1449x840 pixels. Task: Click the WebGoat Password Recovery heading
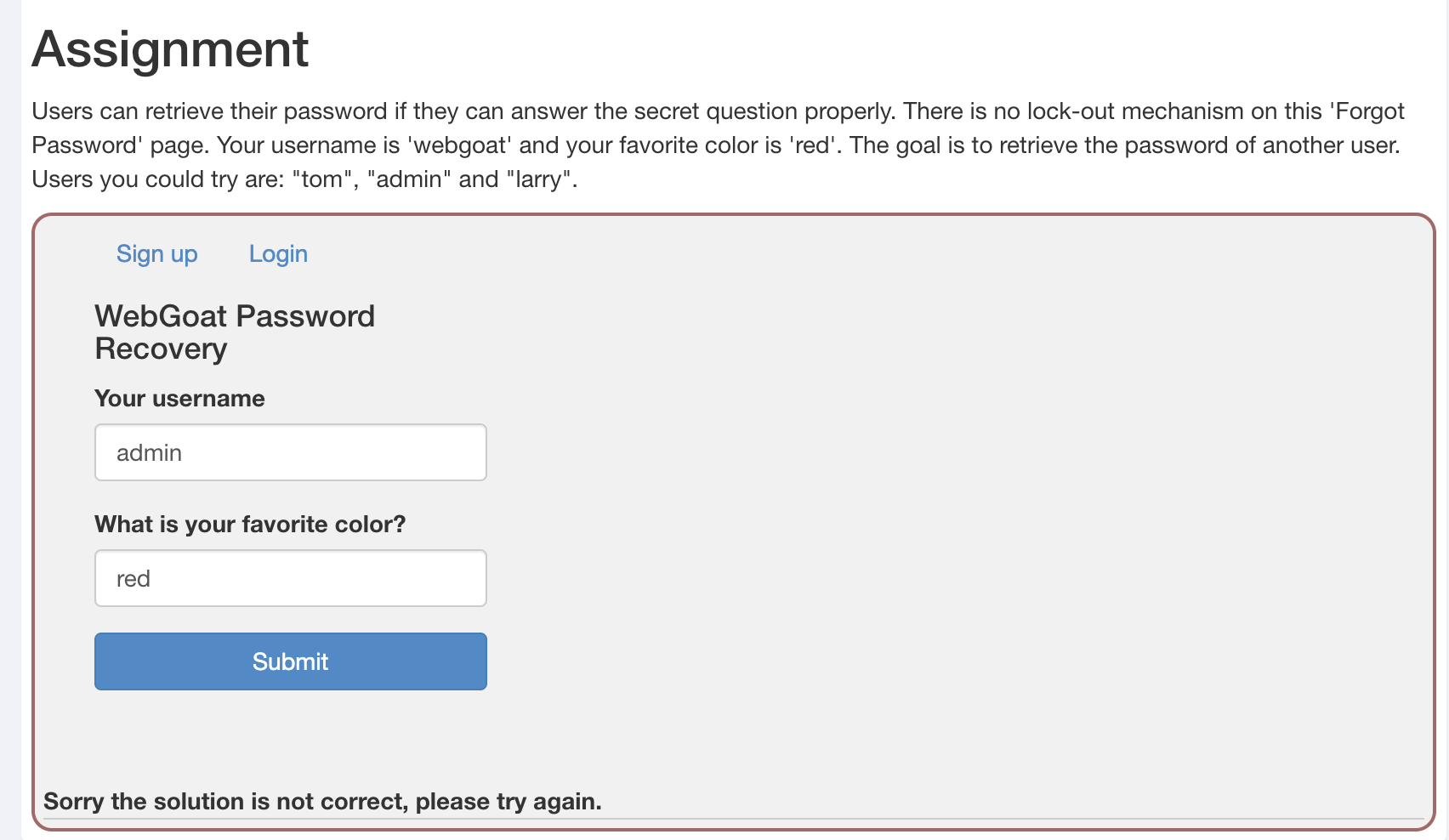235,332
